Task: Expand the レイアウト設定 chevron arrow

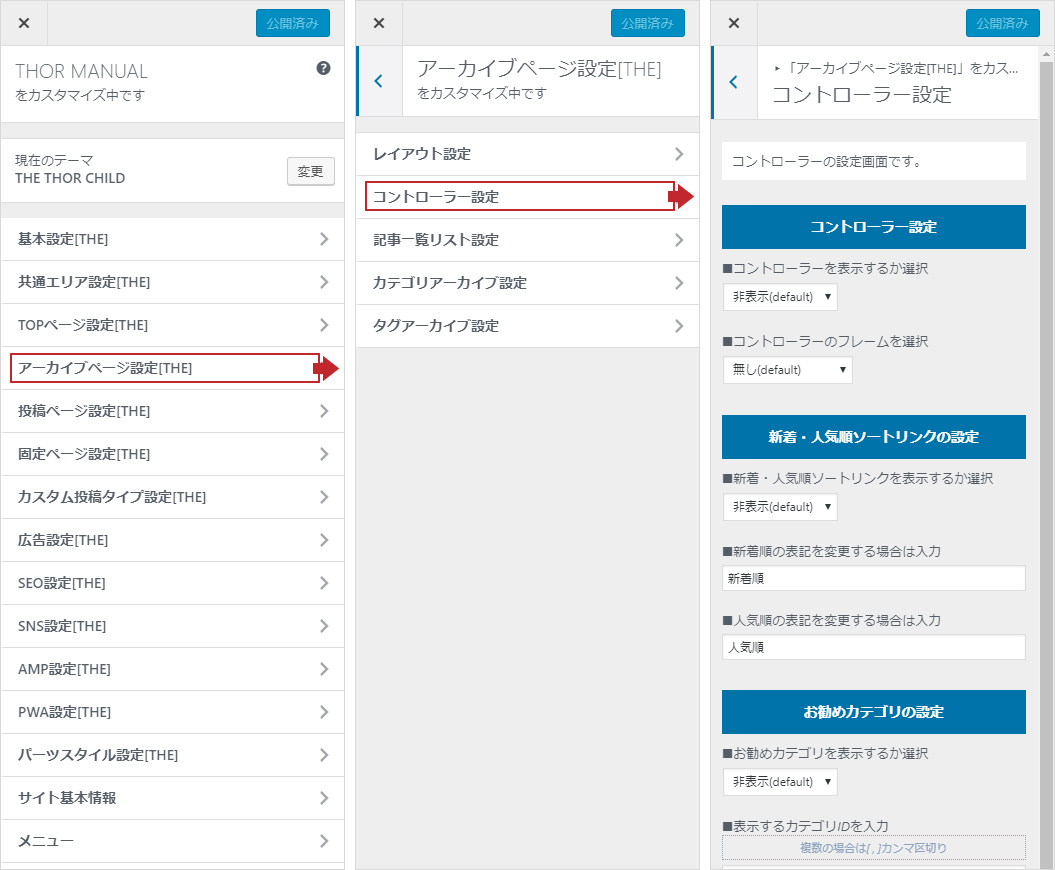Action: point(679,154)
